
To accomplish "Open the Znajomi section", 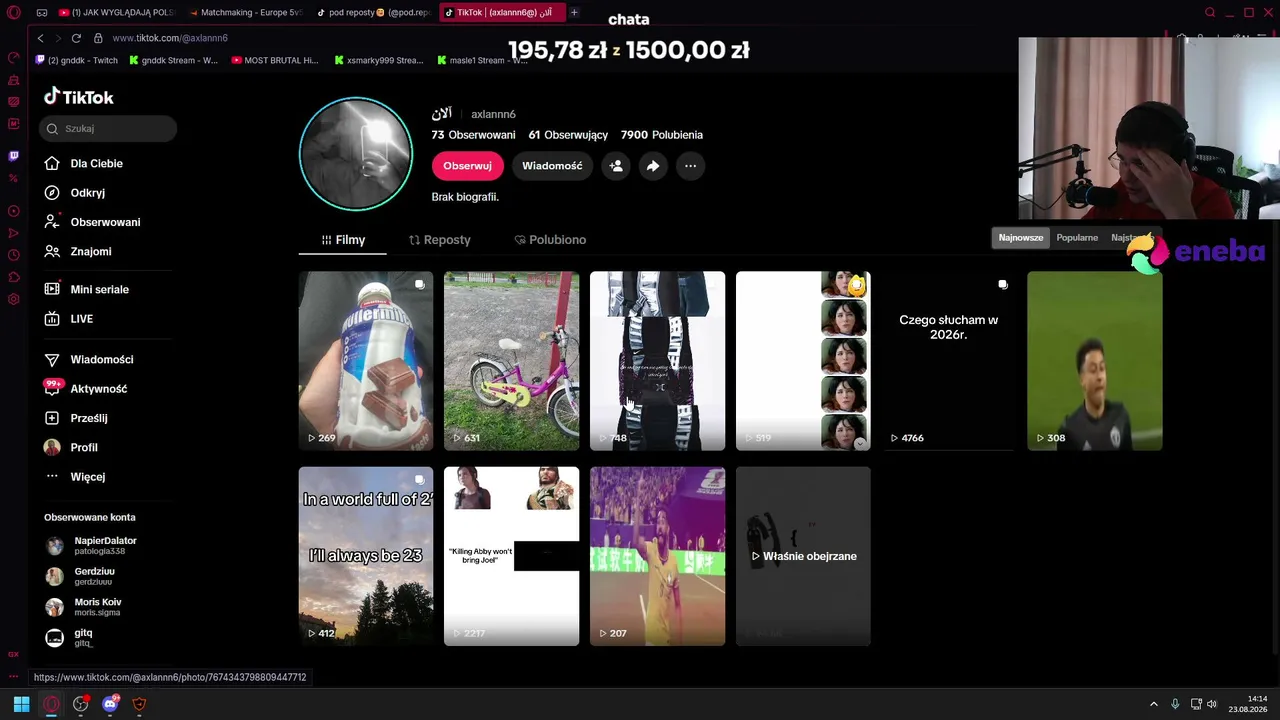I will (90, 252).
